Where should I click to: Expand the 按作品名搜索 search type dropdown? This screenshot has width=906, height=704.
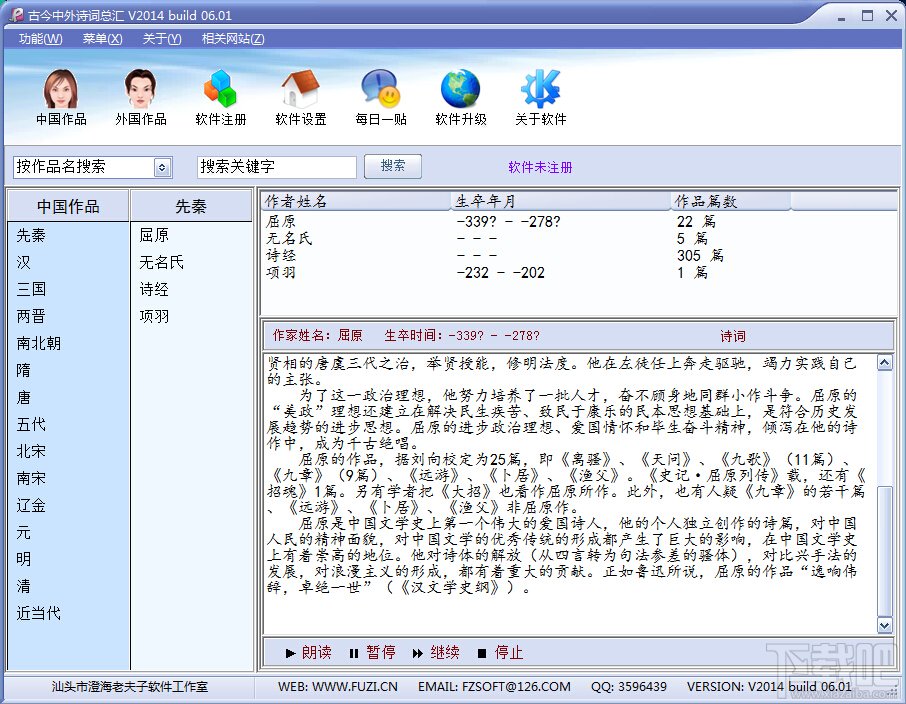[162, 168]
